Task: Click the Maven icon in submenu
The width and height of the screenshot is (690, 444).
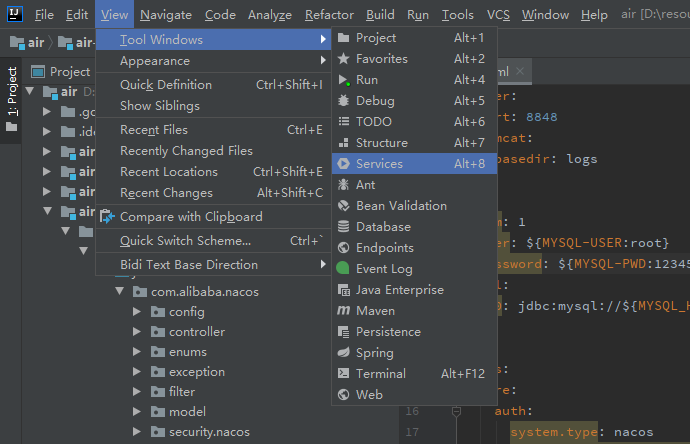Action: [x=344, y=311]
